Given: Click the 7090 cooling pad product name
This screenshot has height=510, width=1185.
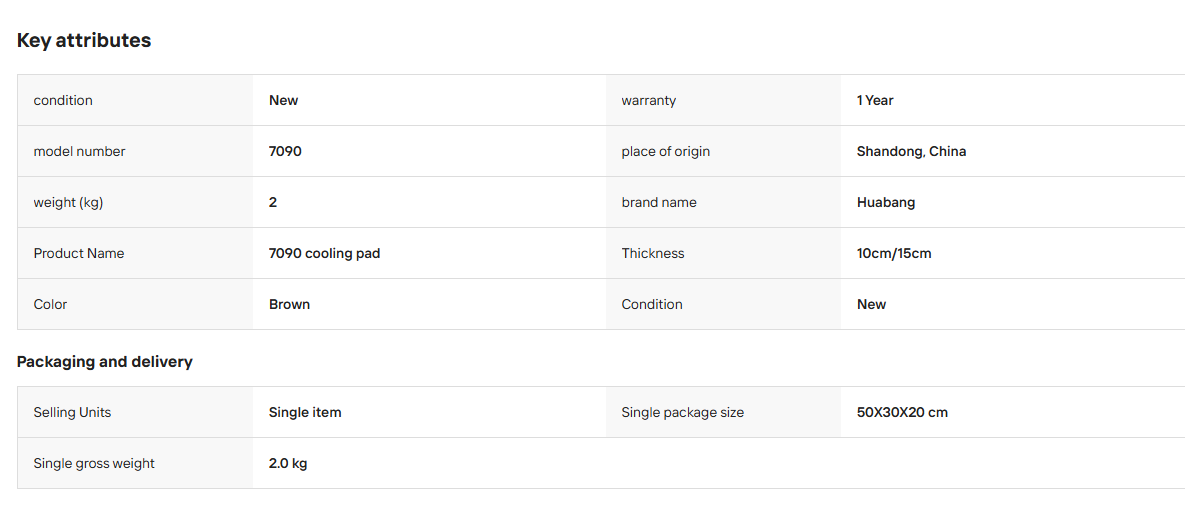Looking at the screenshot, I should coord(324,254).
